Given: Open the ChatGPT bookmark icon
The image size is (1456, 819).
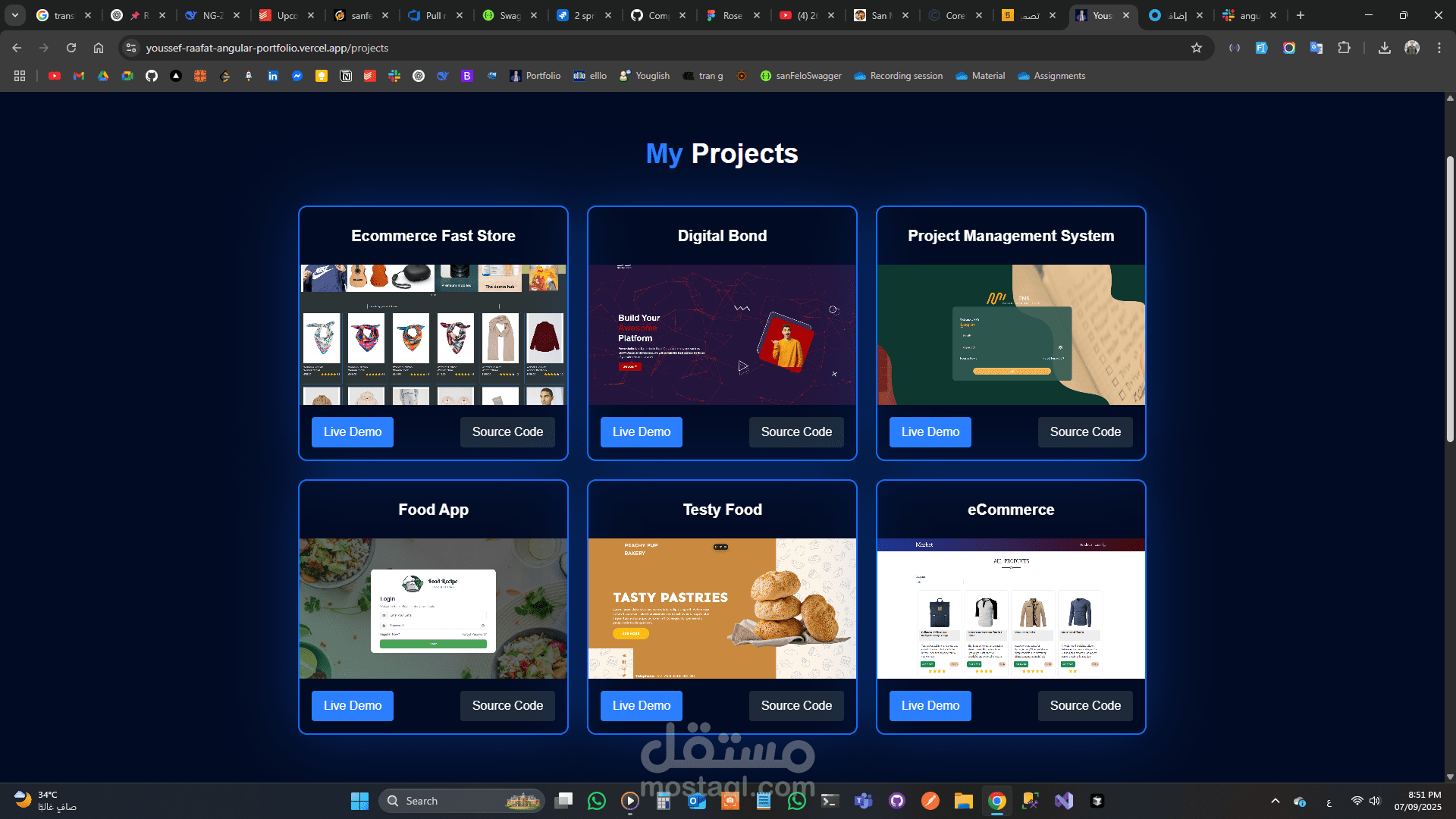Looking at the screenshot, I should pyautogui.click(x=419, y=76).
